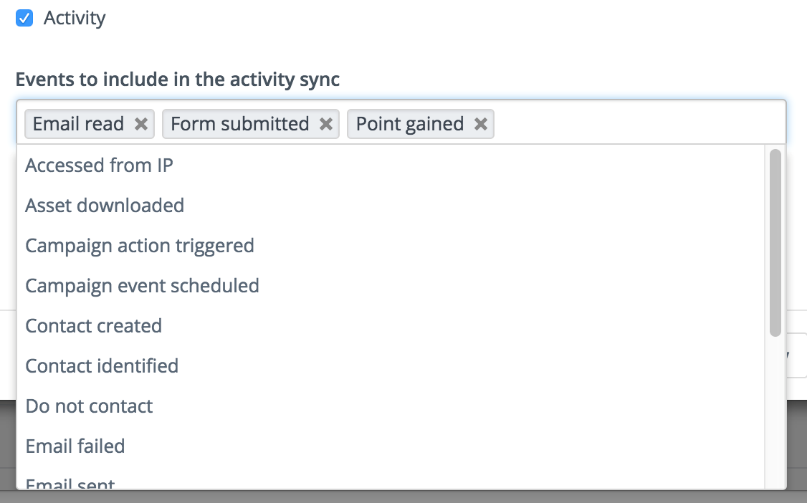Click the Form submitted tag label

[x=240, y=124]
